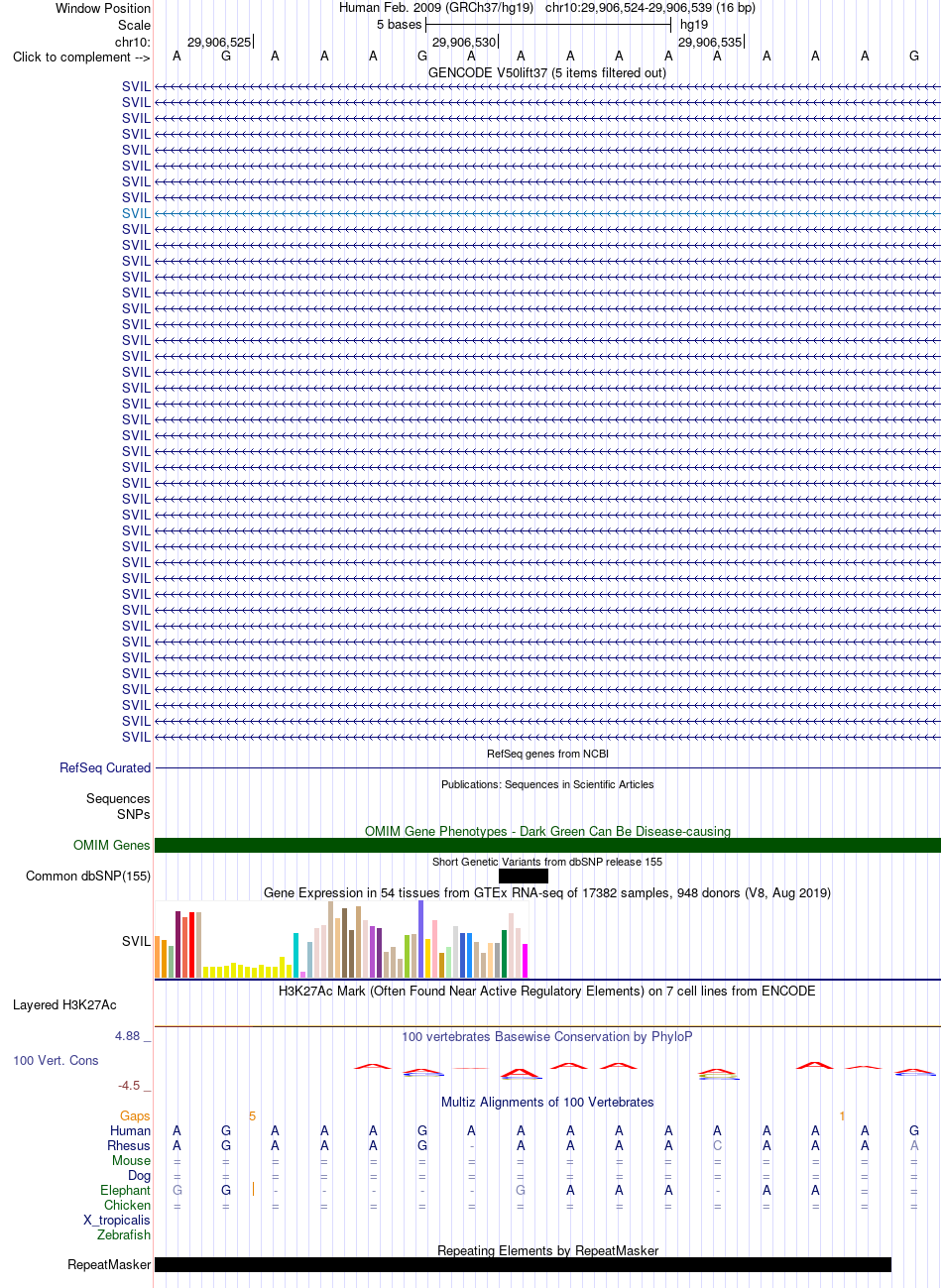Click the SNPs track label
The image size is (942, 1288).
pos(133,814)
